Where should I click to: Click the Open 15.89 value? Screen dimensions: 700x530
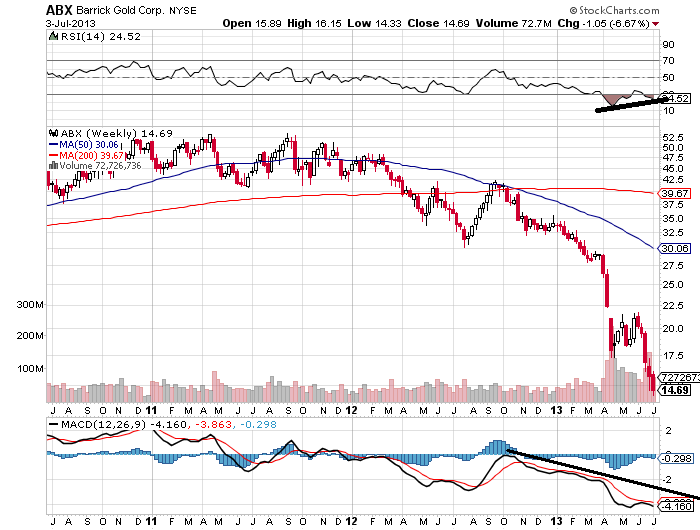coord(252,23)
